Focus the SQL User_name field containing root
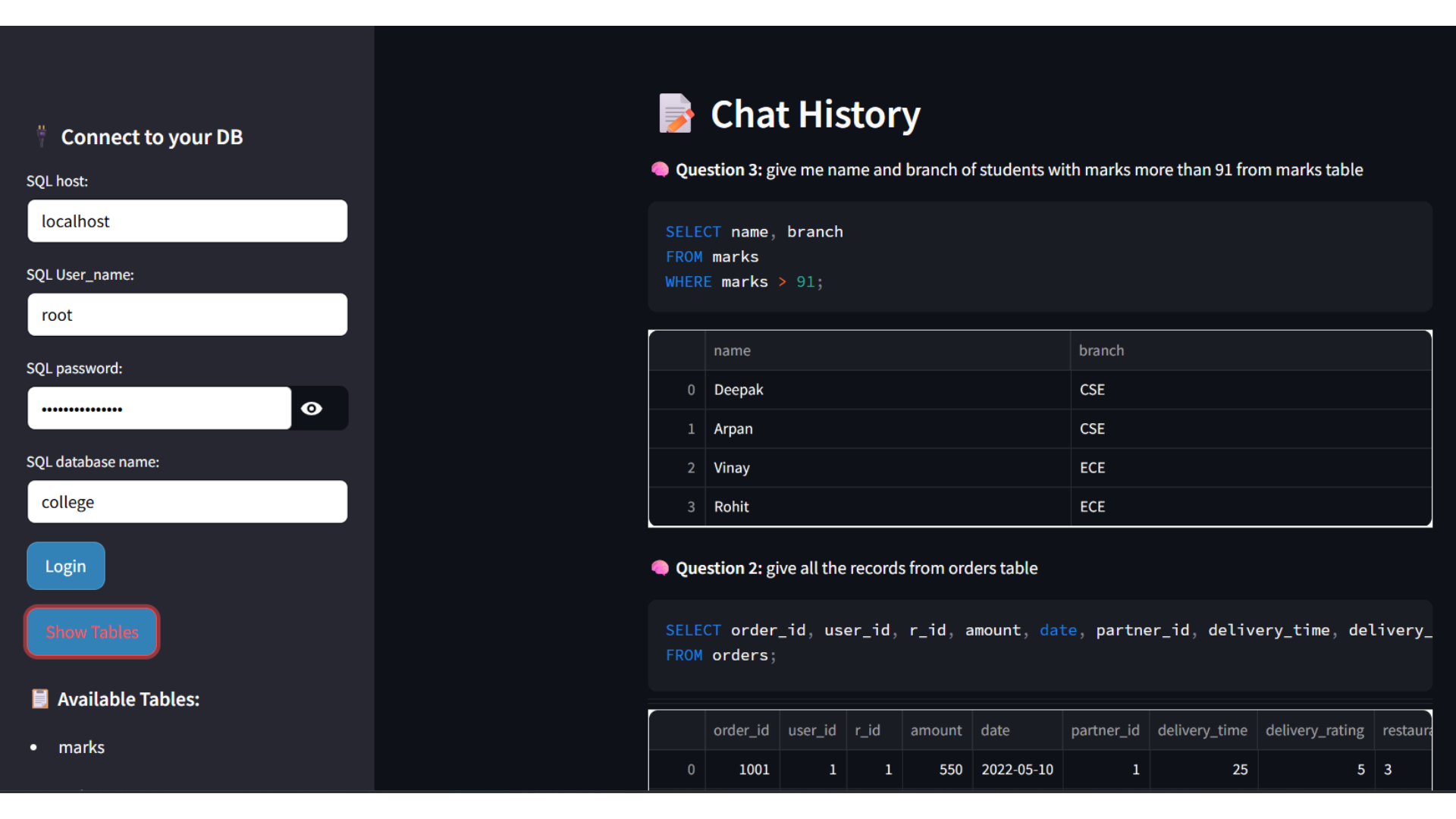 187,315
